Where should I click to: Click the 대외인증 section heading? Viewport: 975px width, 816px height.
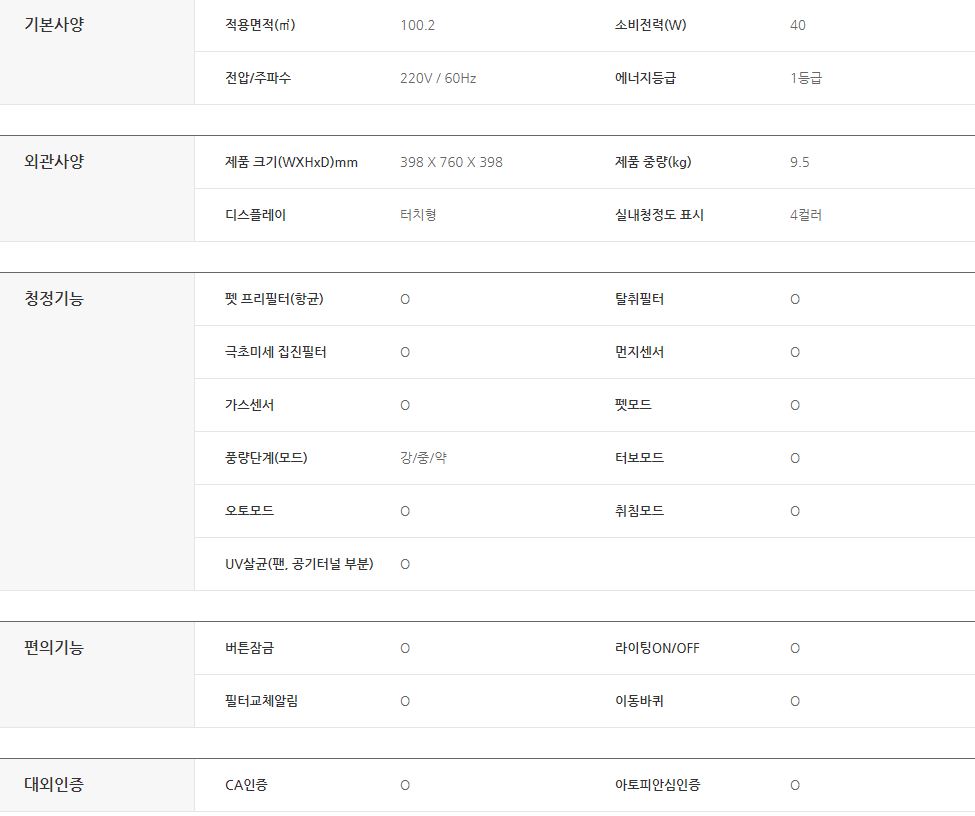point(54,785)
